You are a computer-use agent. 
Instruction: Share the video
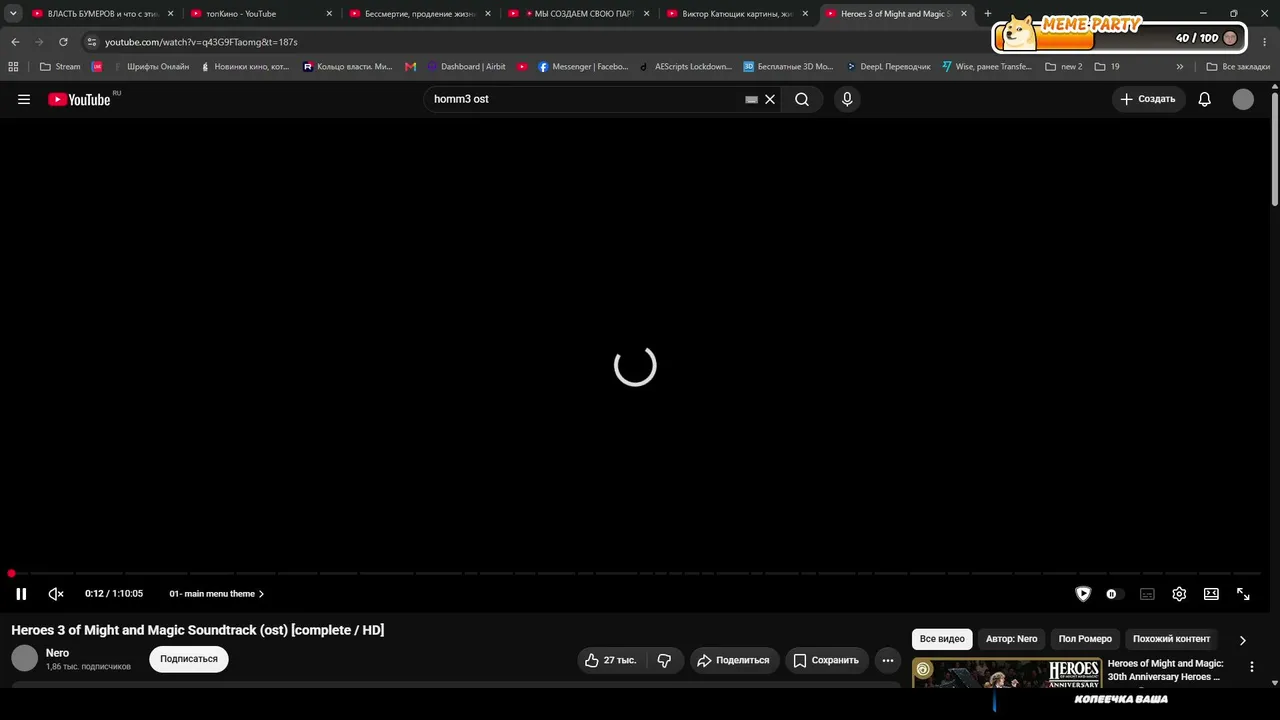[x=734, y=660]
